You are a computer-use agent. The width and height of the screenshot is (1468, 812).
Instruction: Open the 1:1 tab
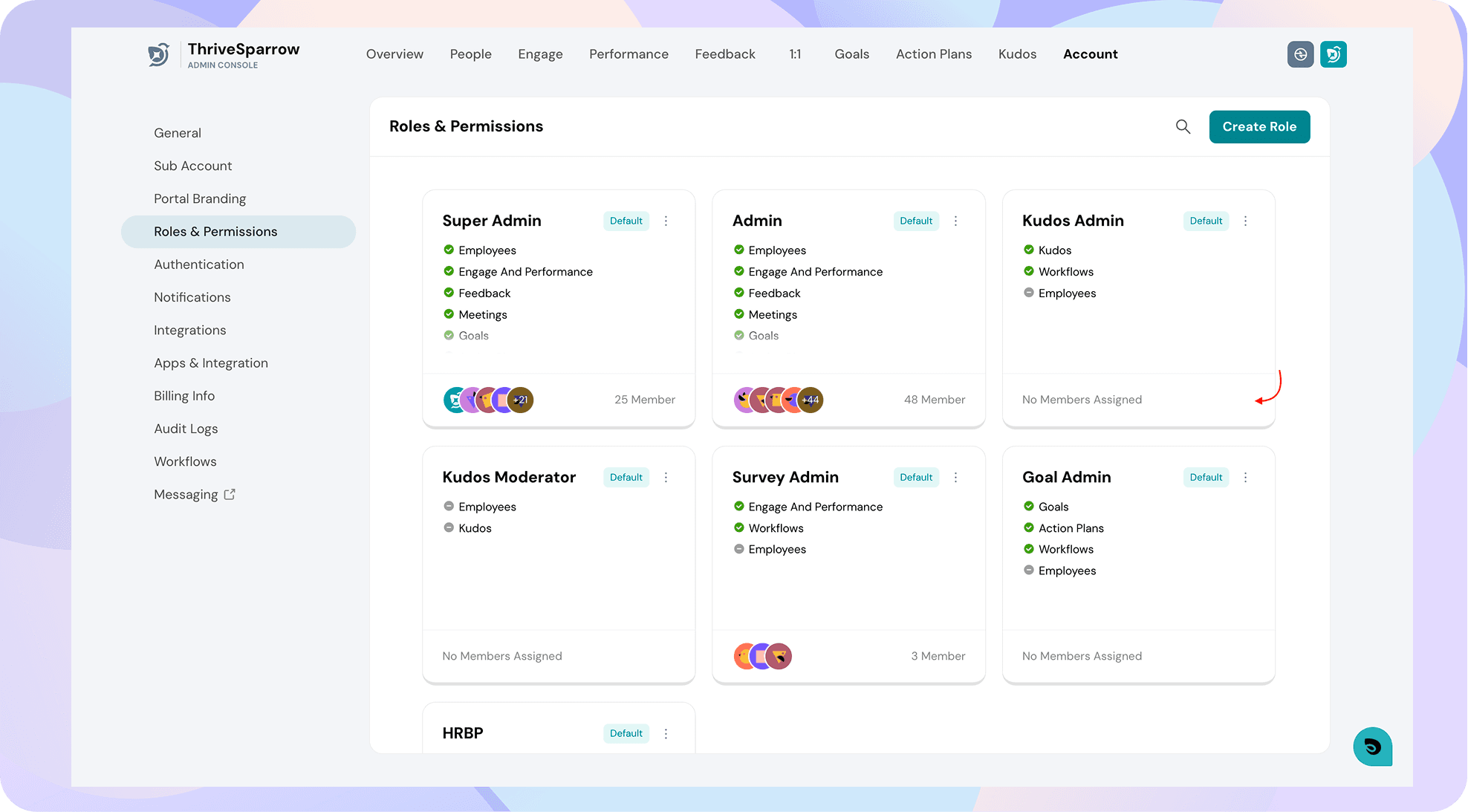[x=795, y=54]
